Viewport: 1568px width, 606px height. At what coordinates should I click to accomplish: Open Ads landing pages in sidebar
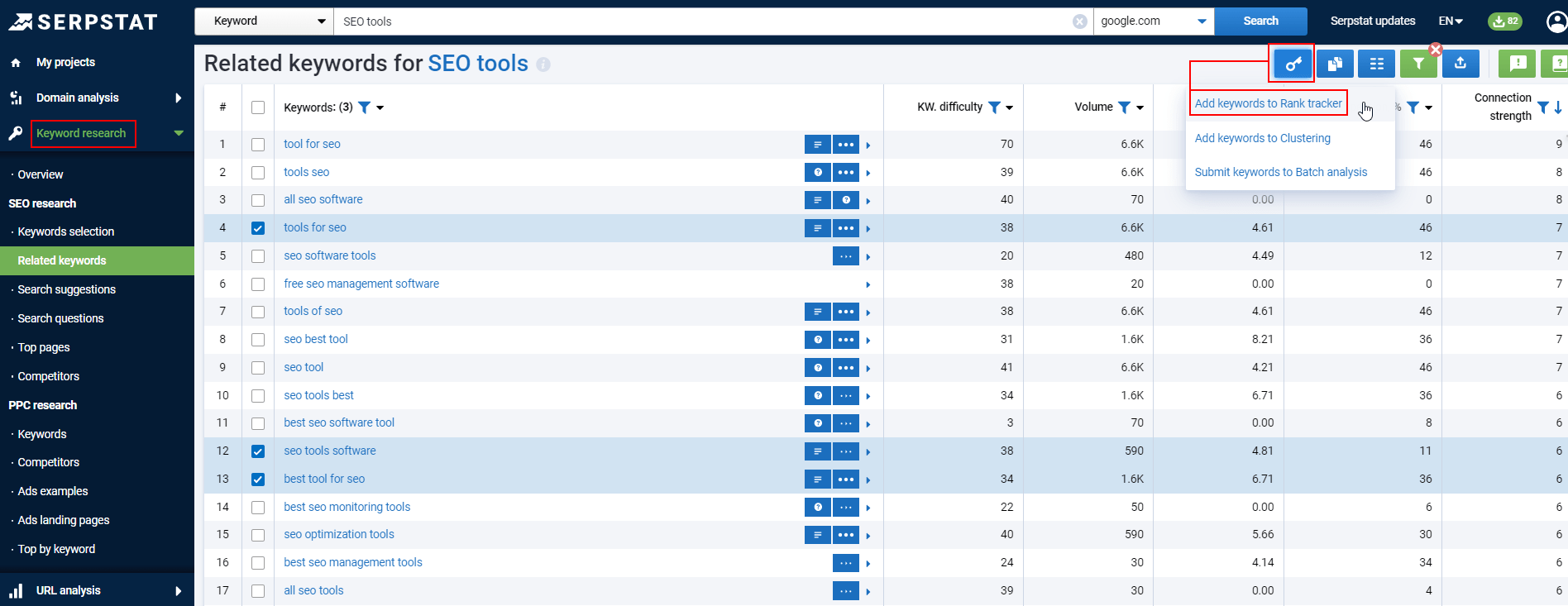click(x=64, y=520)
